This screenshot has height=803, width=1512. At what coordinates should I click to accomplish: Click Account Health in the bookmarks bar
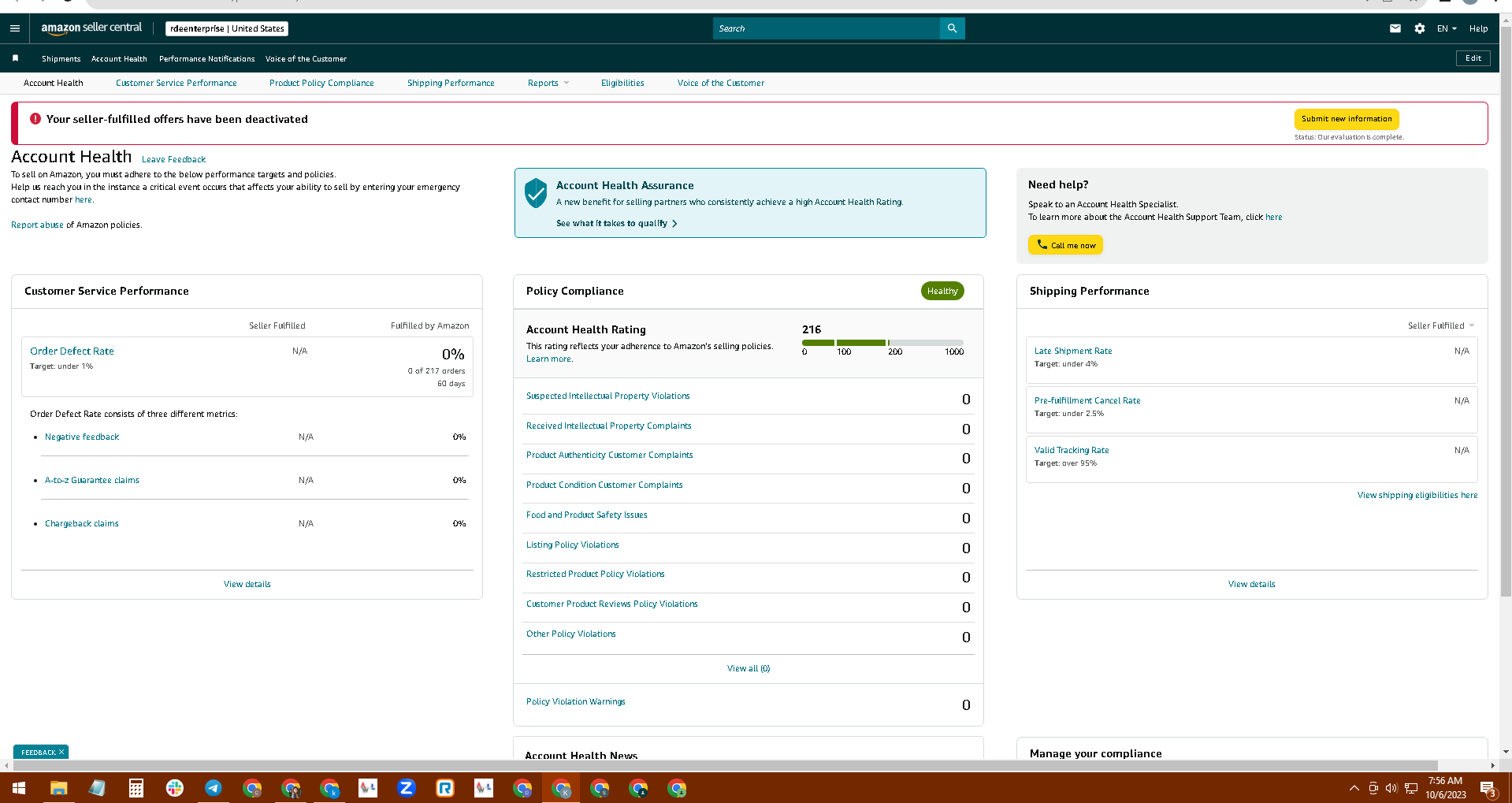click(119, 59)
